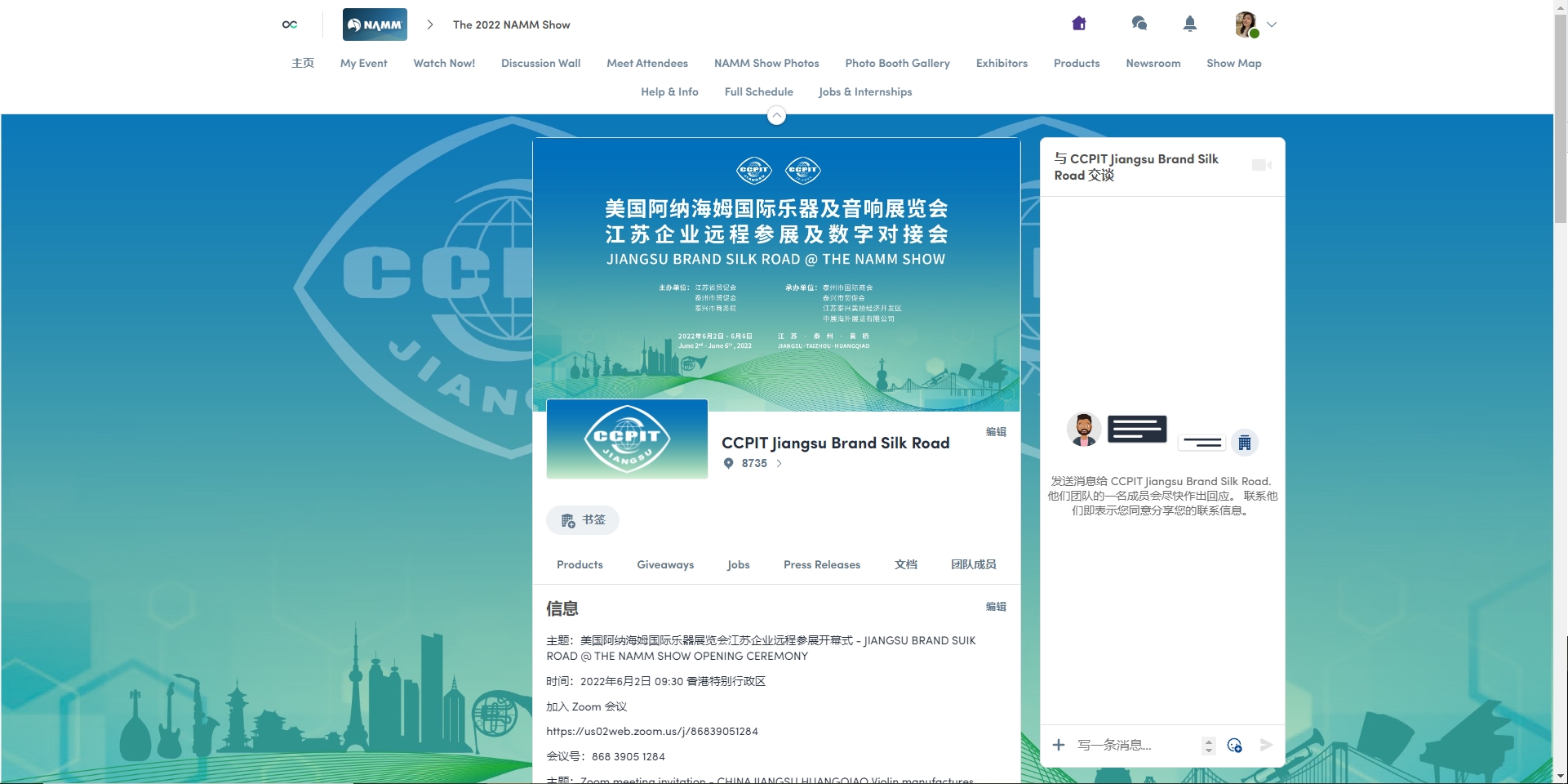This screenshot has height=784, width=1568.
Task: Open Watch Now! menu item
Action: 444,63
